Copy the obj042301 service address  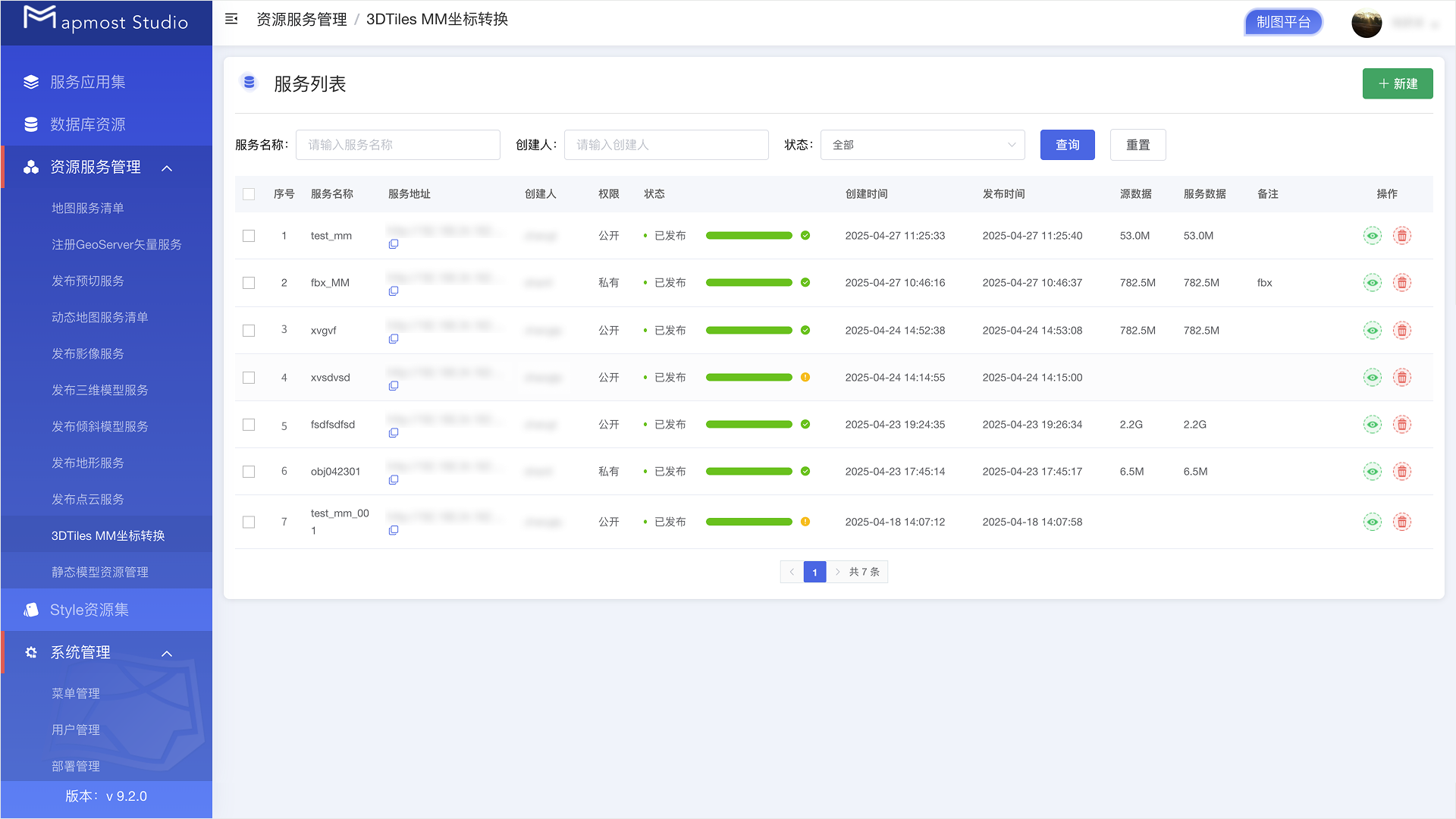point(394,480)
